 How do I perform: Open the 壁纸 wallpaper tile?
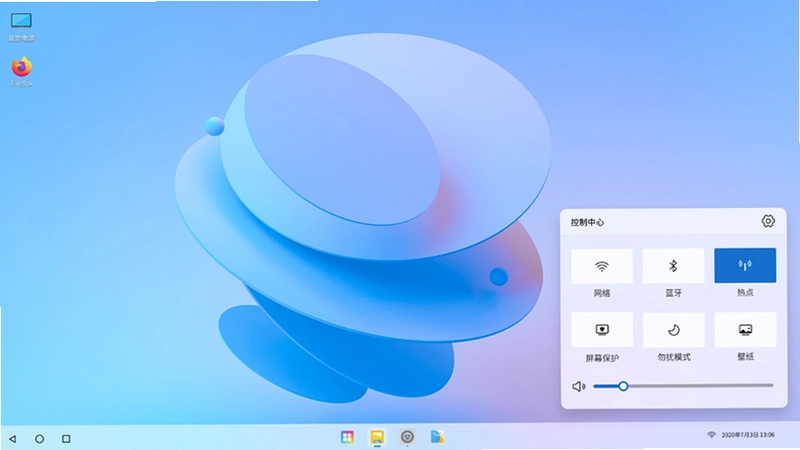[x=745, y=330]
